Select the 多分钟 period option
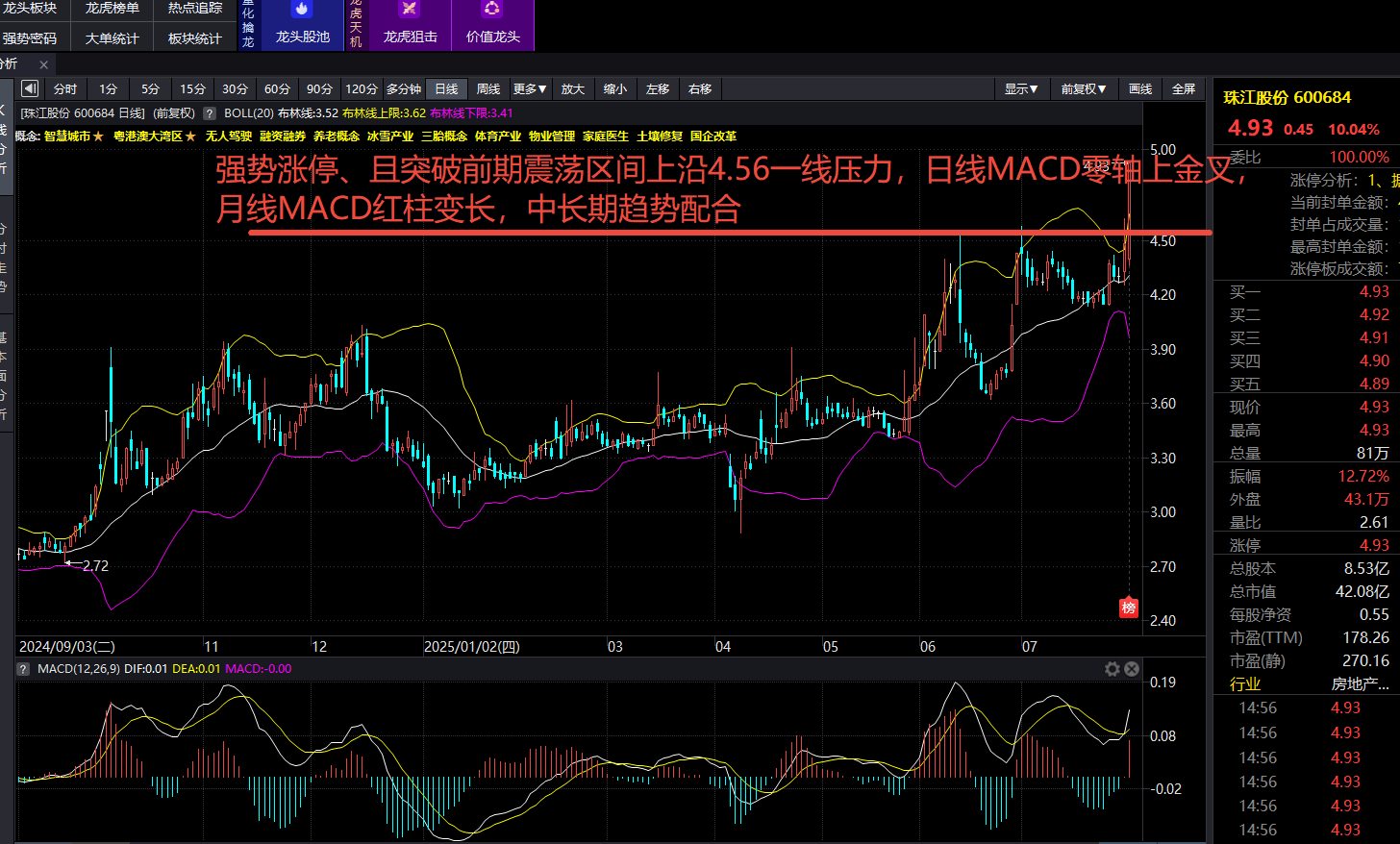The image size is (1400, 844). point(404,89)
